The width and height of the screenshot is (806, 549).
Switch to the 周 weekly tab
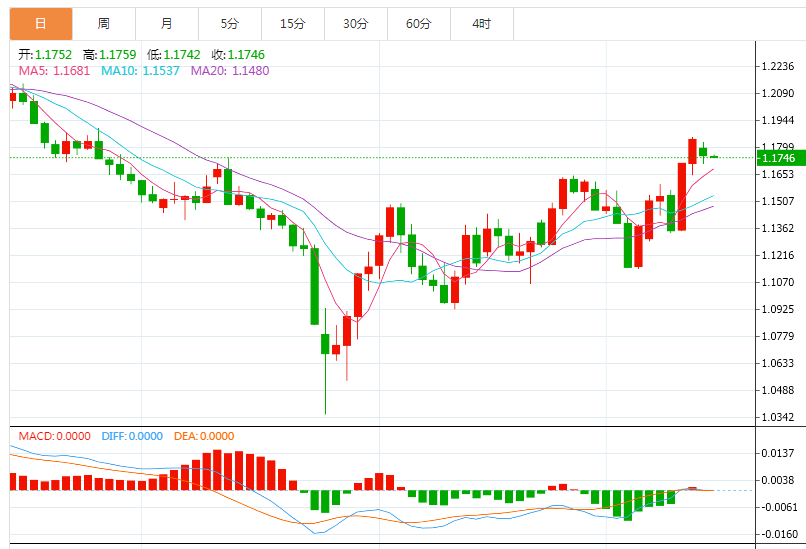pos(104,24)
